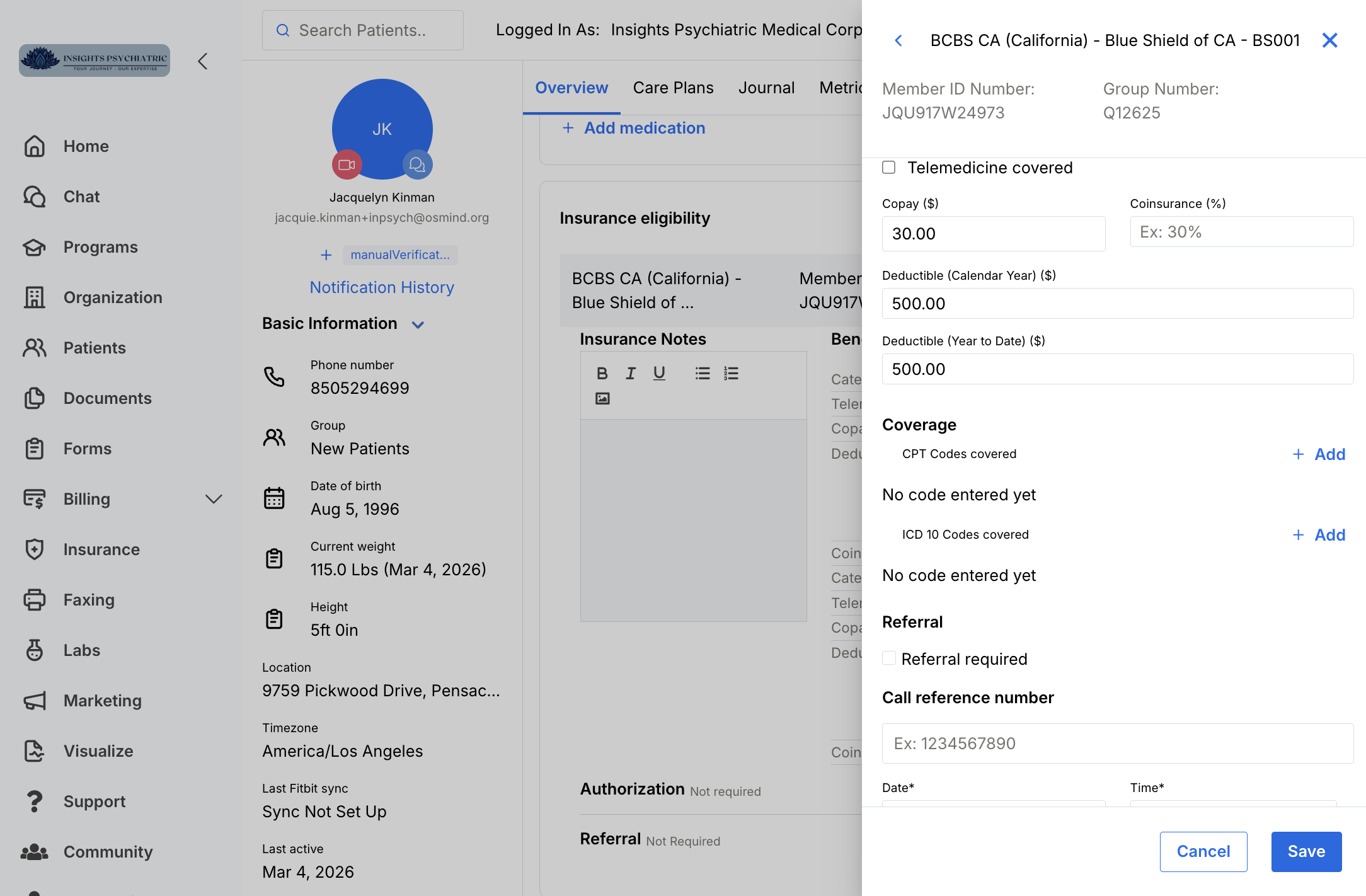The image size is (1366, 896).
Task: Start video call on patient avatar
Action: (347, 164)
